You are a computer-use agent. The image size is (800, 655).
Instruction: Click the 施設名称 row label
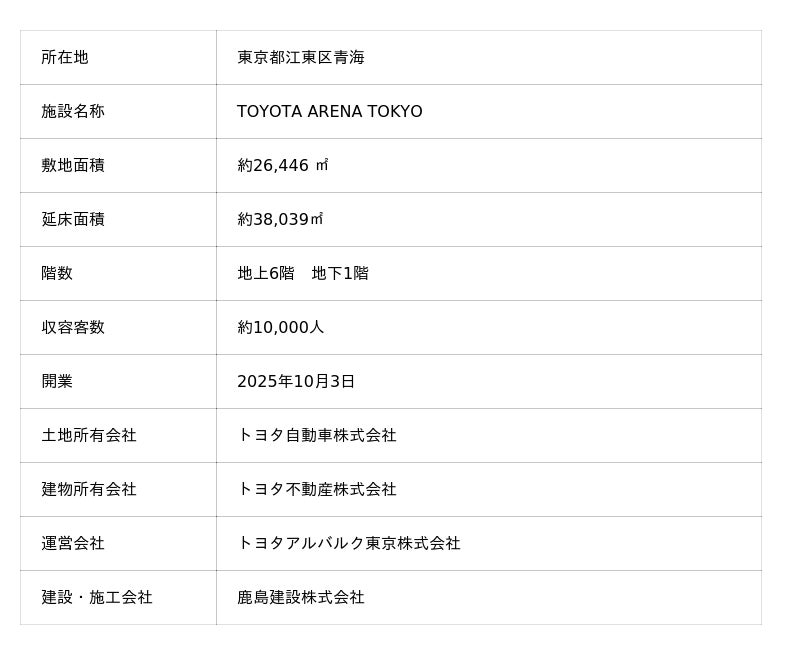(73, 112)
